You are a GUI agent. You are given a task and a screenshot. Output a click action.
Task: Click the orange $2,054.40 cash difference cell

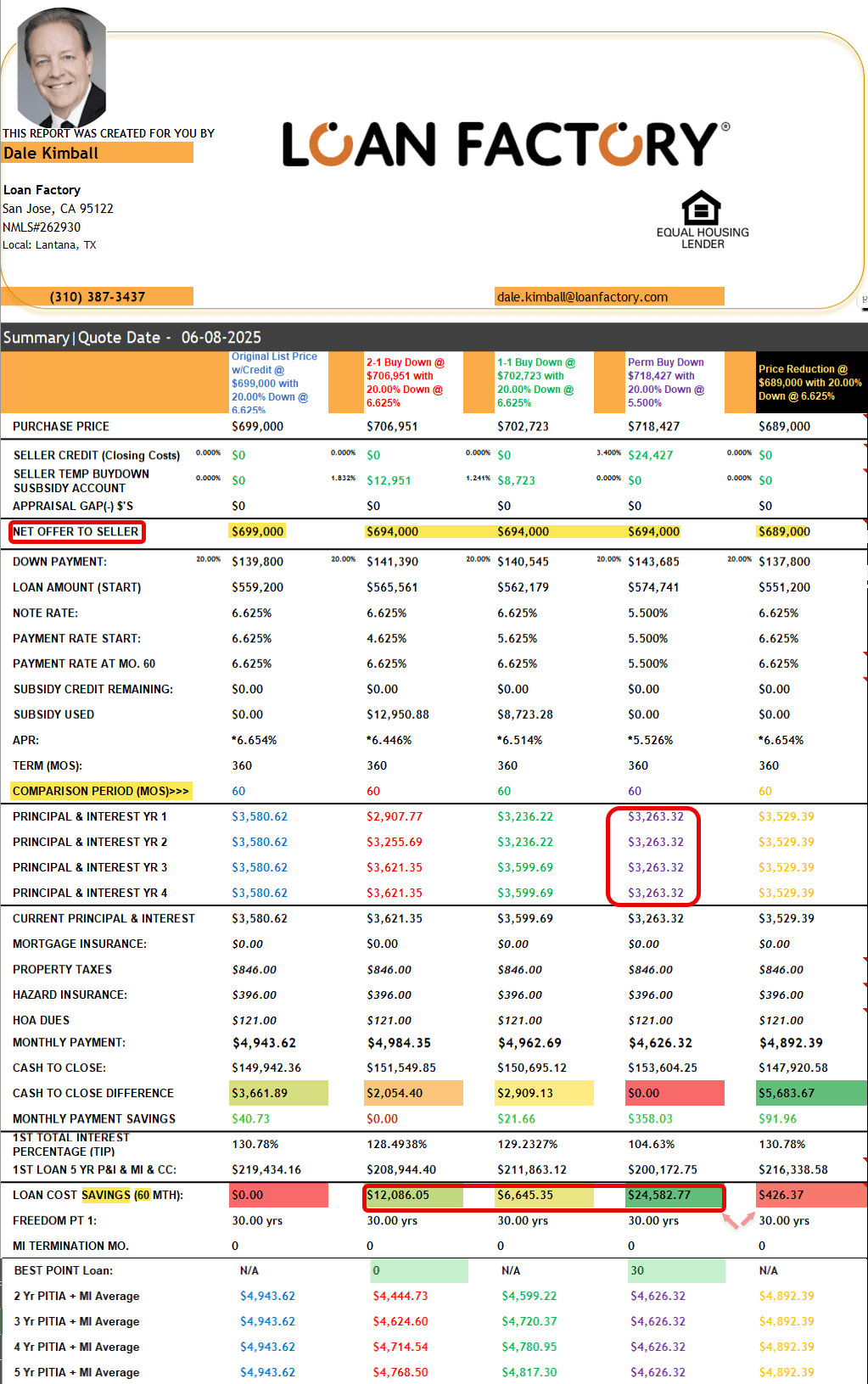click(x=413, y=1094)
